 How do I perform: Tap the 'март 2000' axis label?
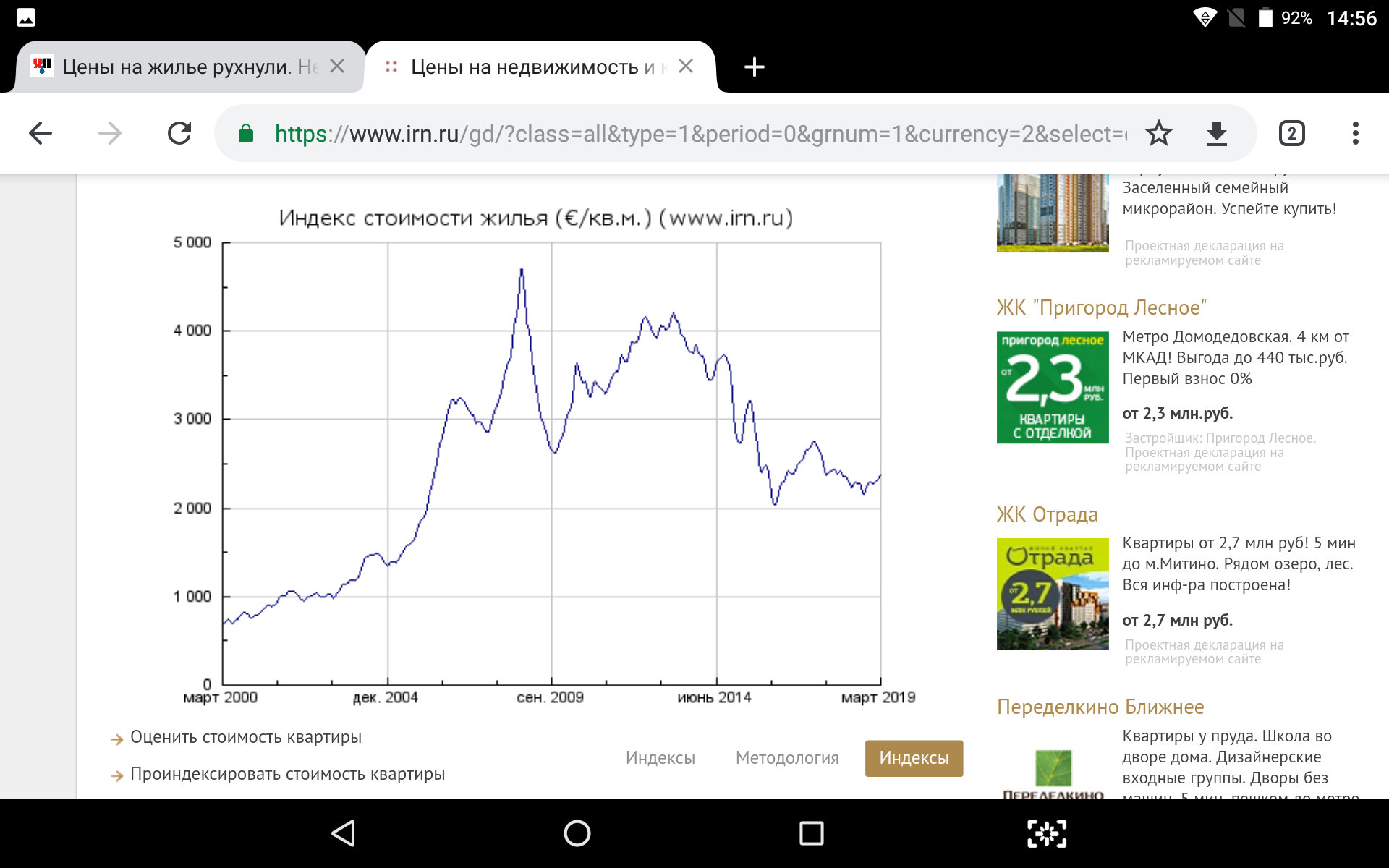[x=221, y=697]
